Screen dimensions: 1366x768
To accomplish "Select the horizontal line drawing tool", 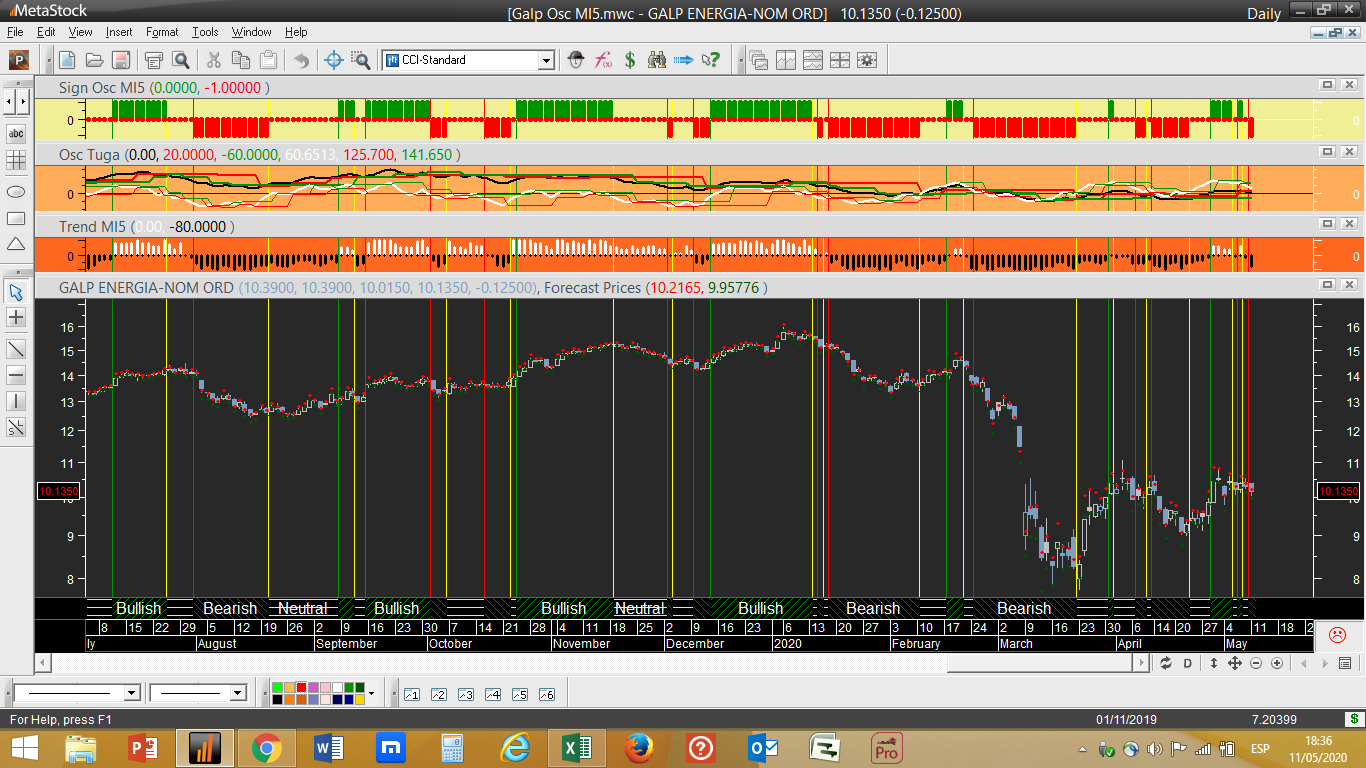I will click(x=16, y=375).
